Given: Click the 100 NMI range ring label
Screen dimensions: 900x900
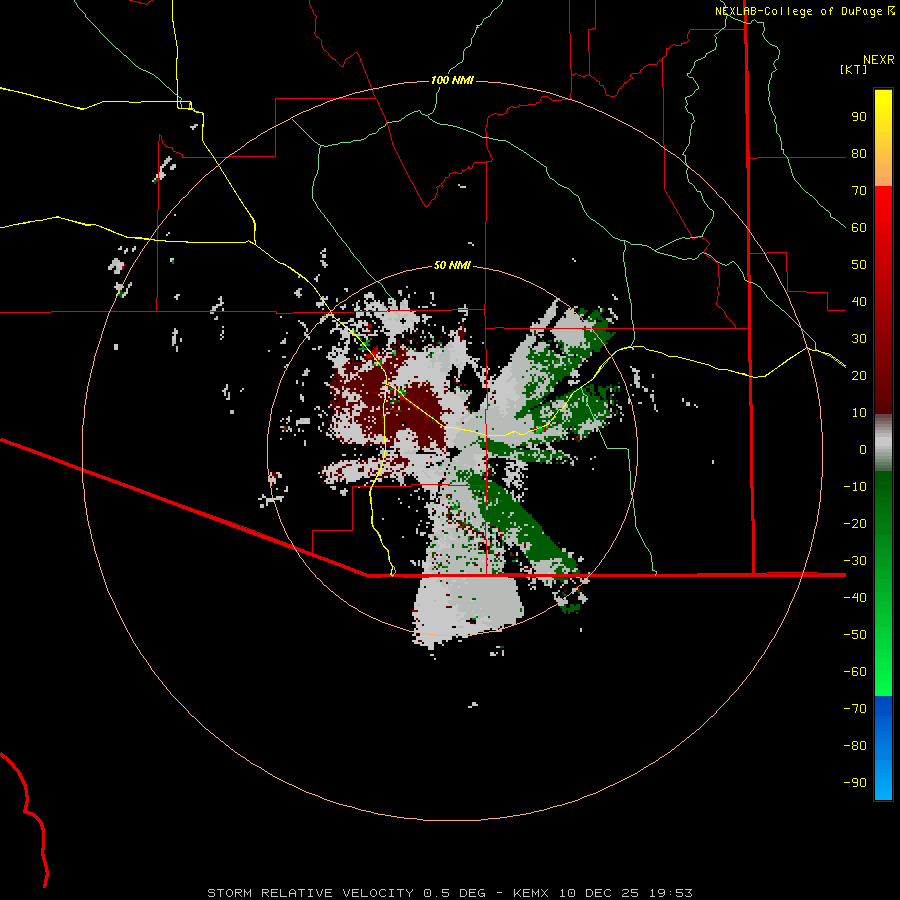Looking at the screenshot, I should coord(452,80).
